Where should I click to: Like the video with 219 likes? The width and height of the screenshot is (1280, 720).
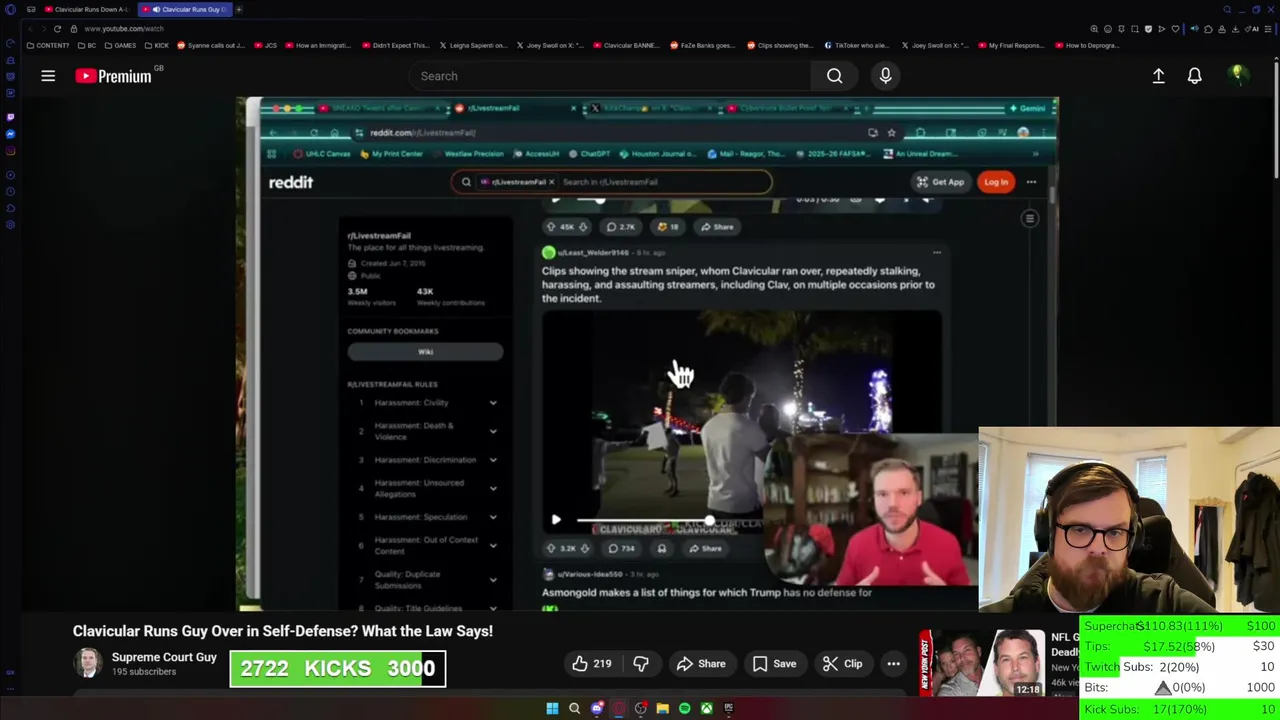click(592, 664)
